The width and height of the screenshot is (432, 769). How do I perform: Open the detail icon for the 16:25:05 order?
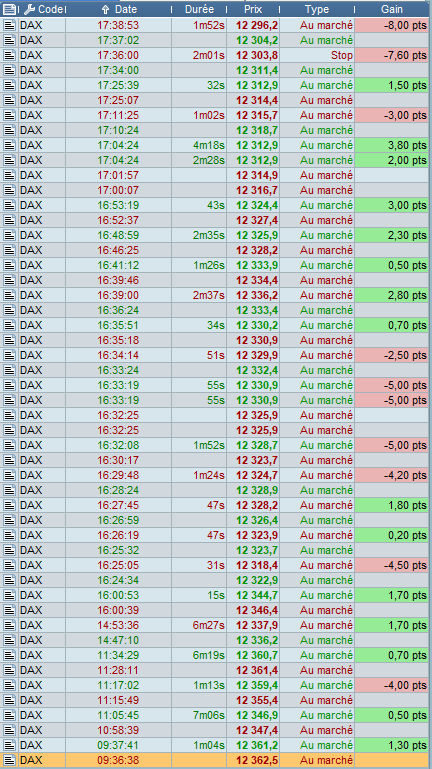point(9,565)
